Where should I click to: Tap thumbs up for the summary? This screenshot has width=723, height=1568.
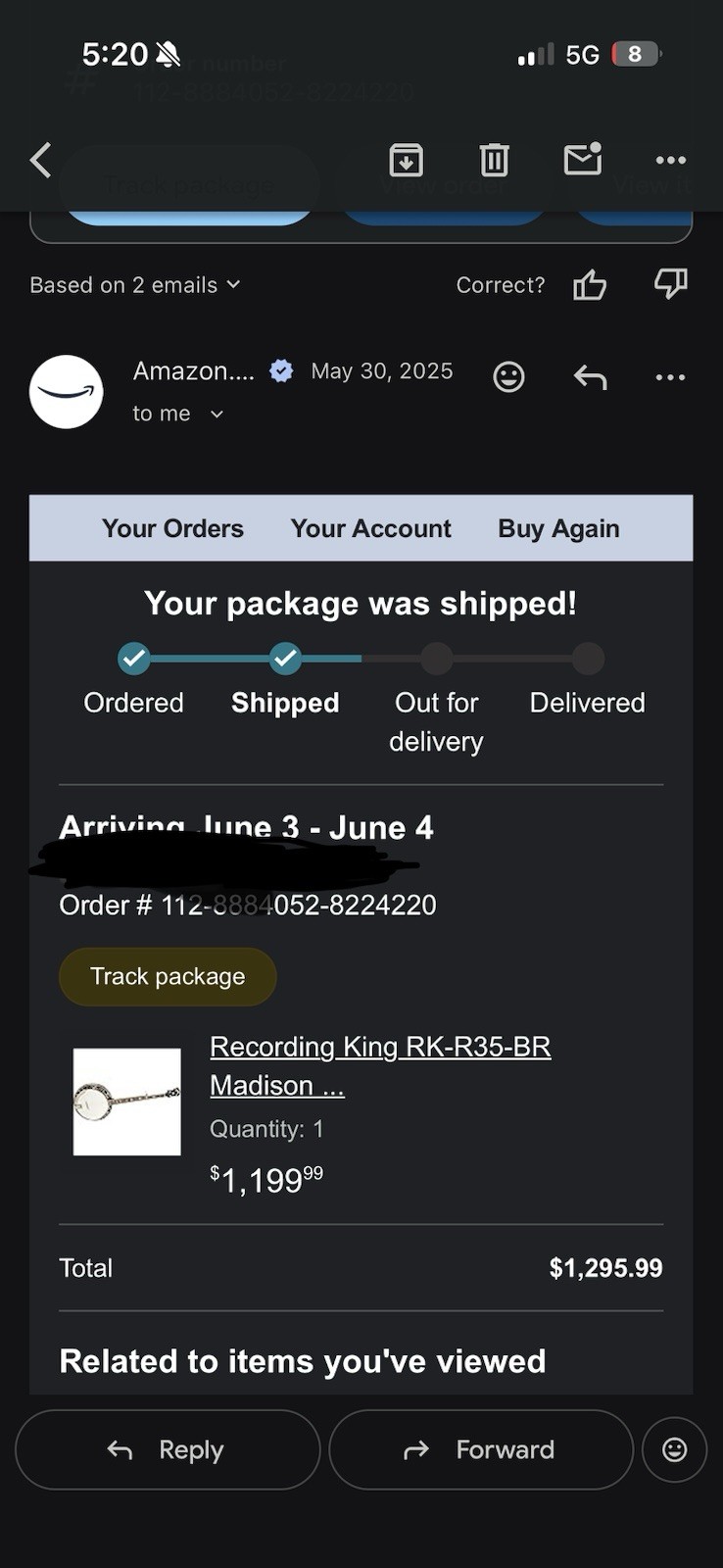[590, 285]
